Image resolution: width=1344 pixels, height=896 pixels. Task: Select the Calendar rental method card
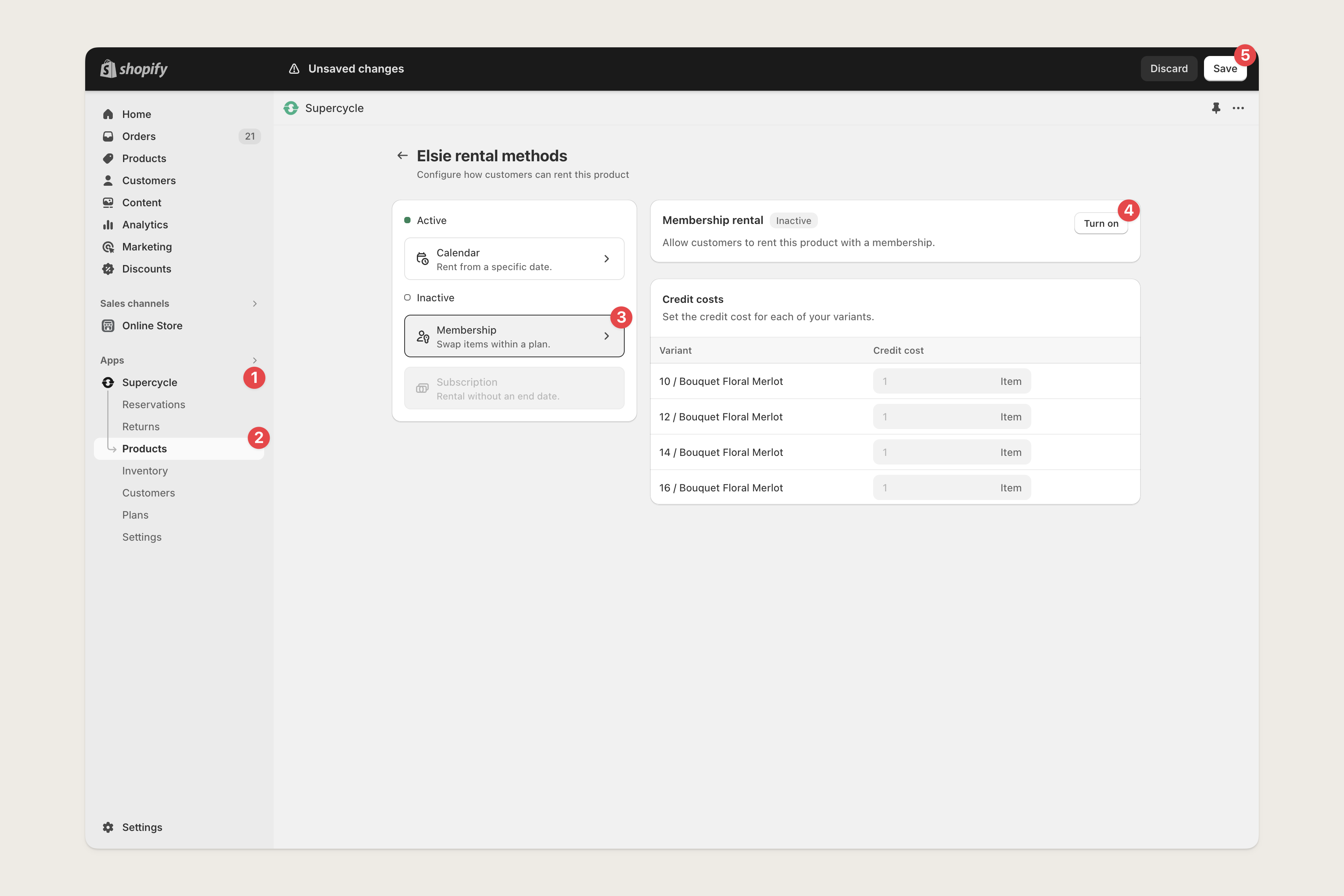pos(514,259)
